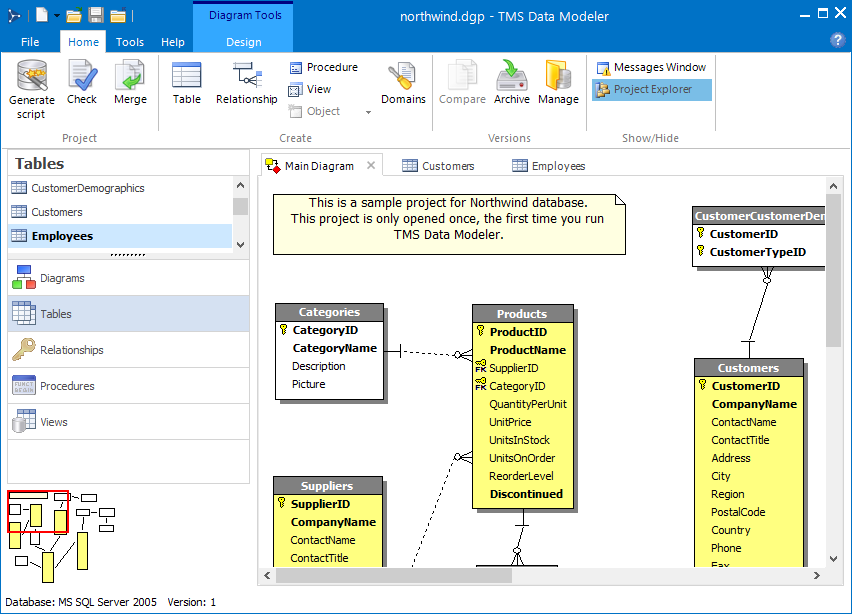Click the Save icon in the title bar

tap(96, 16)
